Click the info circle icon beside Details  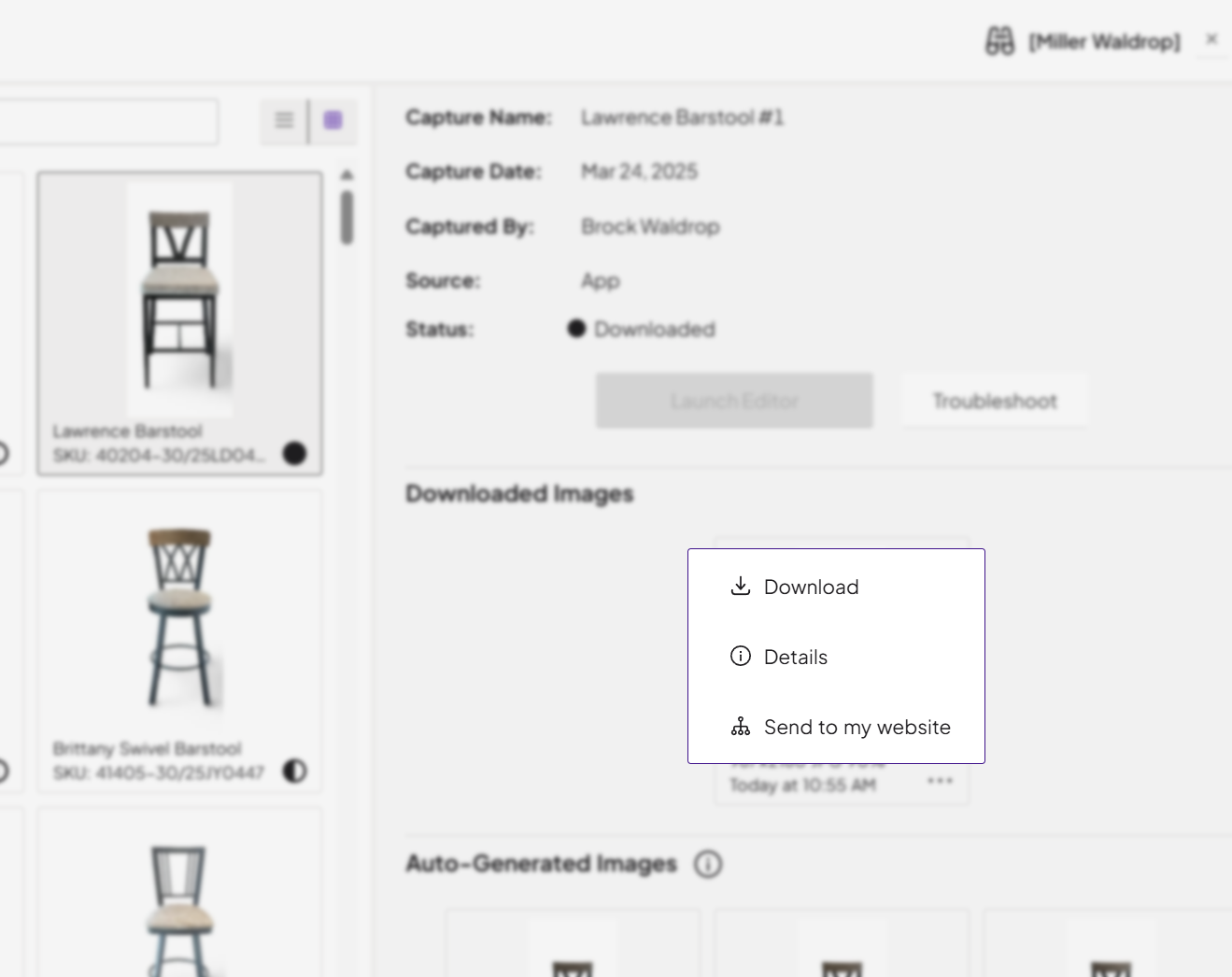(x=740, y=656)
